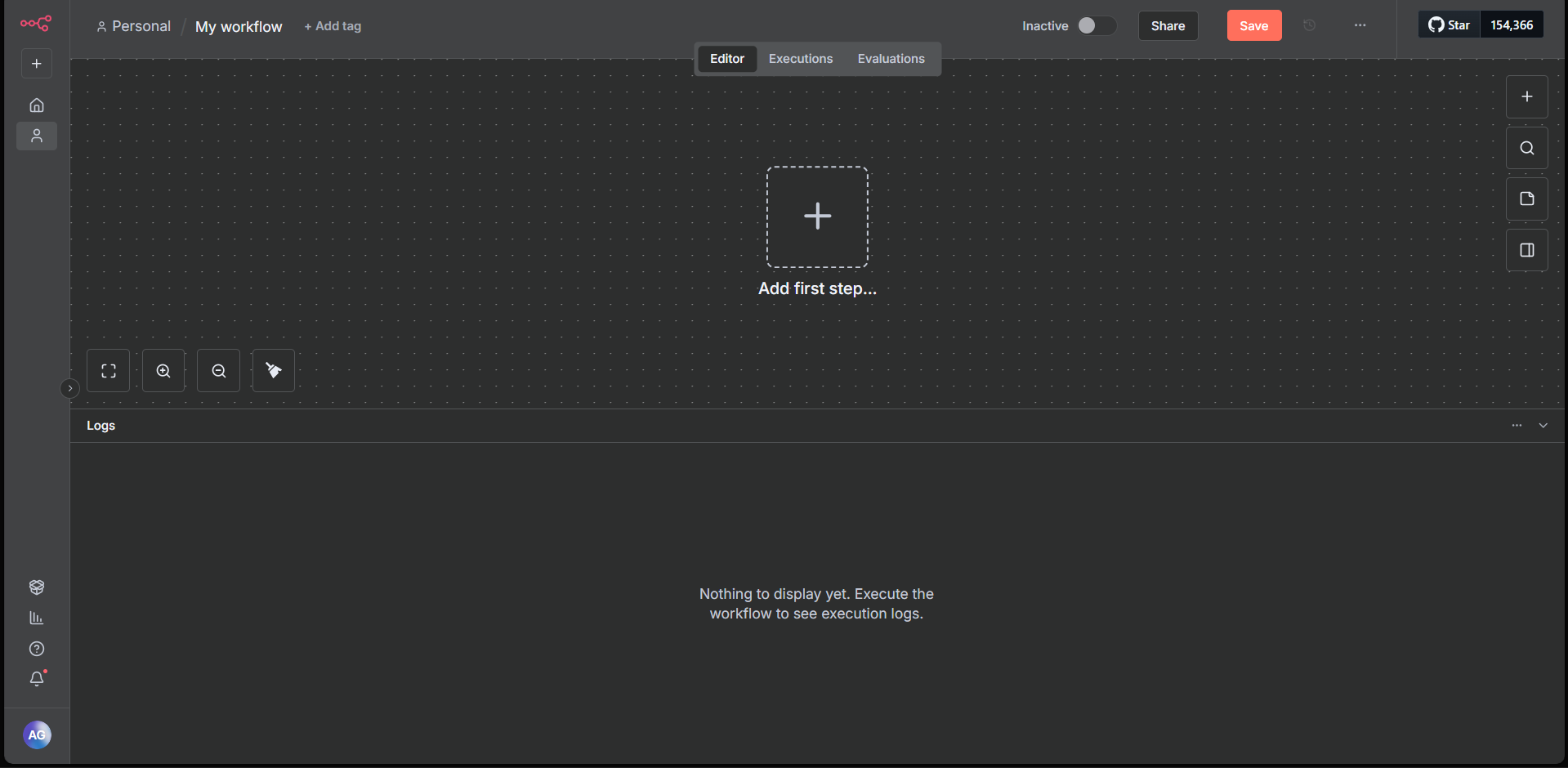Collapse the Logs panel
The width and height of the screenshot is (1568, 768).
pyautogui.click(x=1543, y=425)
